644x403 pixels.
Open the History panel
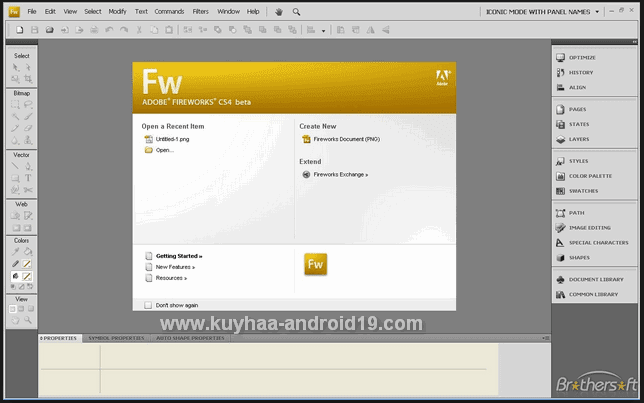click(x=581, y=72)
